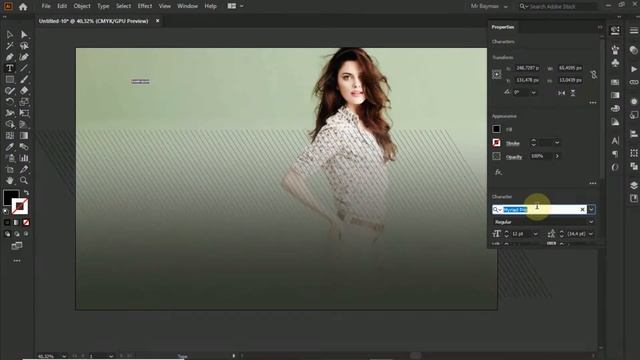The image size is (640, 360).
Task: Select the Rotate tool
Action: 10,102
